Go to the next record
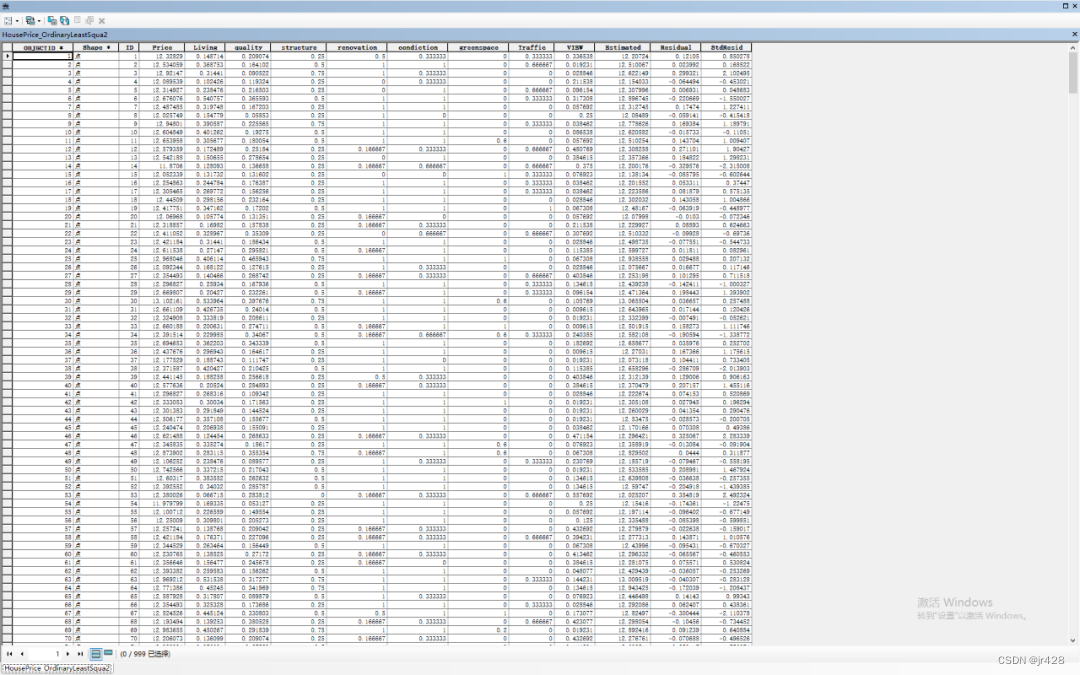This screenshot has height=675, width=1080. (68, 654)
